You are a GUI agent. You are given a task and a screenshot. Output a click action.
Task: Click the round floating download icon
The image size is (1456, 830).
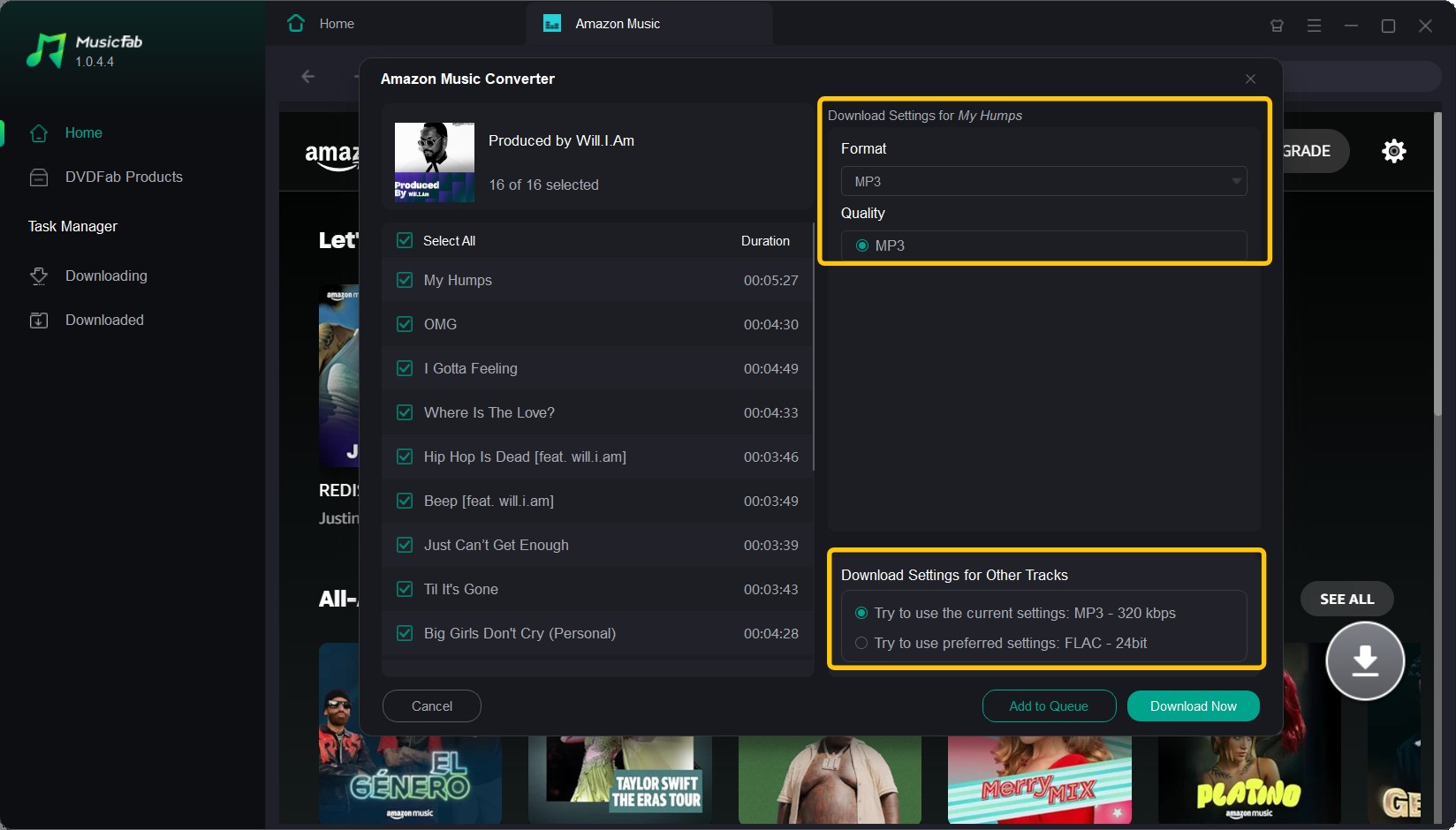click(1365, 660)
